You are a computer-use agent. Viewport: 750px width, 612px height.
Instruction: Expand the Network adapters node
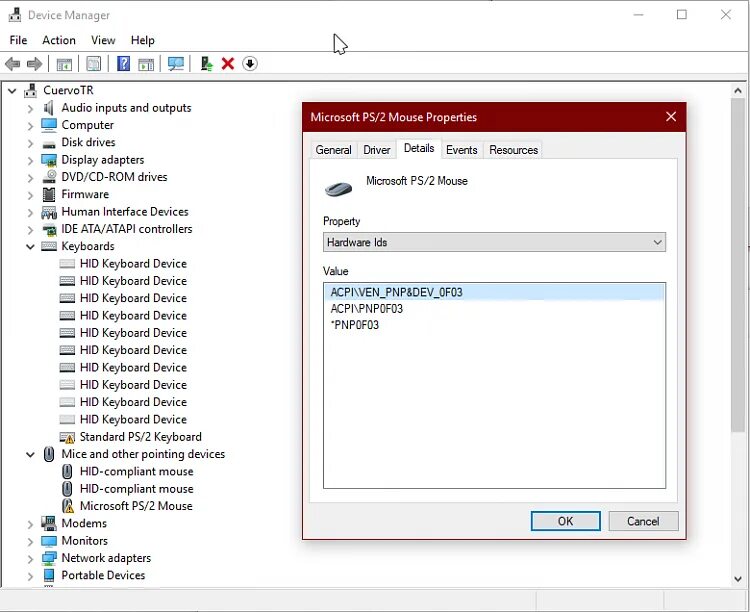30,558
